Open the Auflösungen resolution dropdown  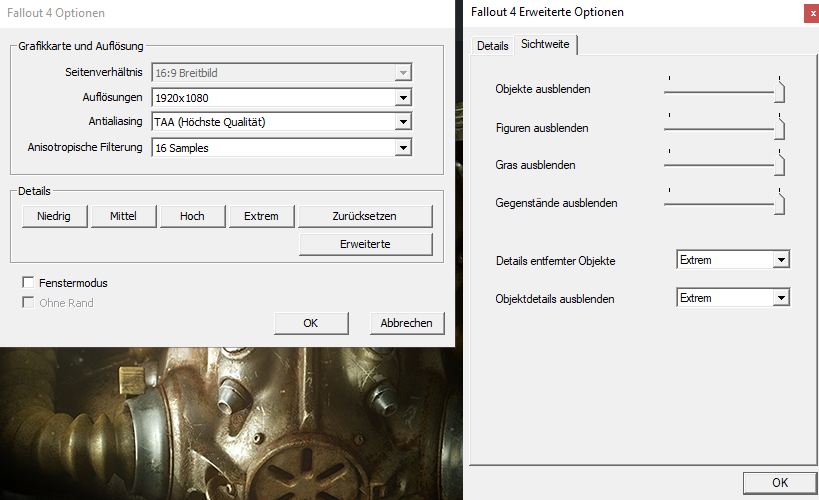pos(403,98)
